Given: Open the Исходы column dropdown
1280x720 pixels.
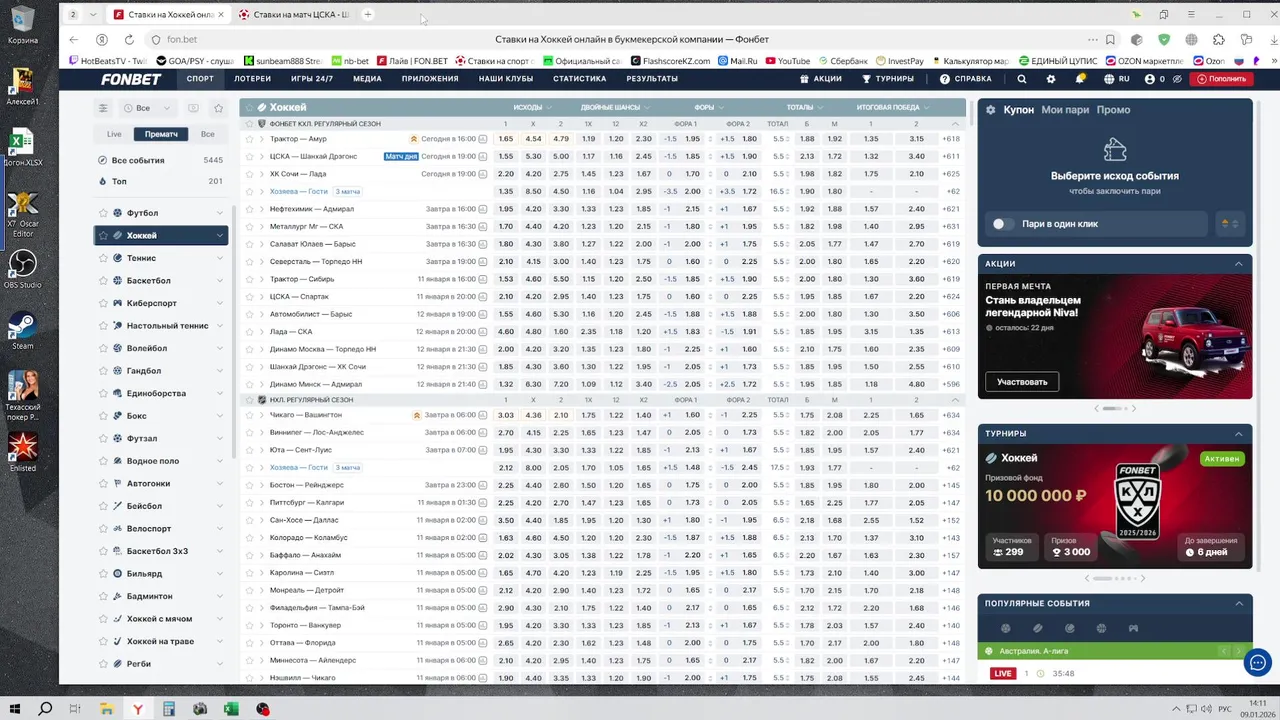Looking at the screenshot, I should coord(532,107).
